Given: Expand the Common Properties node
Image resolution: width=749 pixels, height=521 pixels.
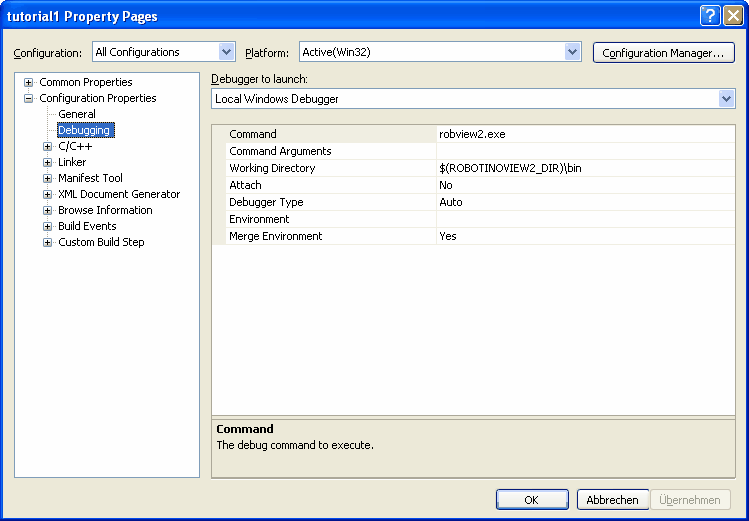Looking at the screenshot, I should pyautogui.click(x=28, y=82).
